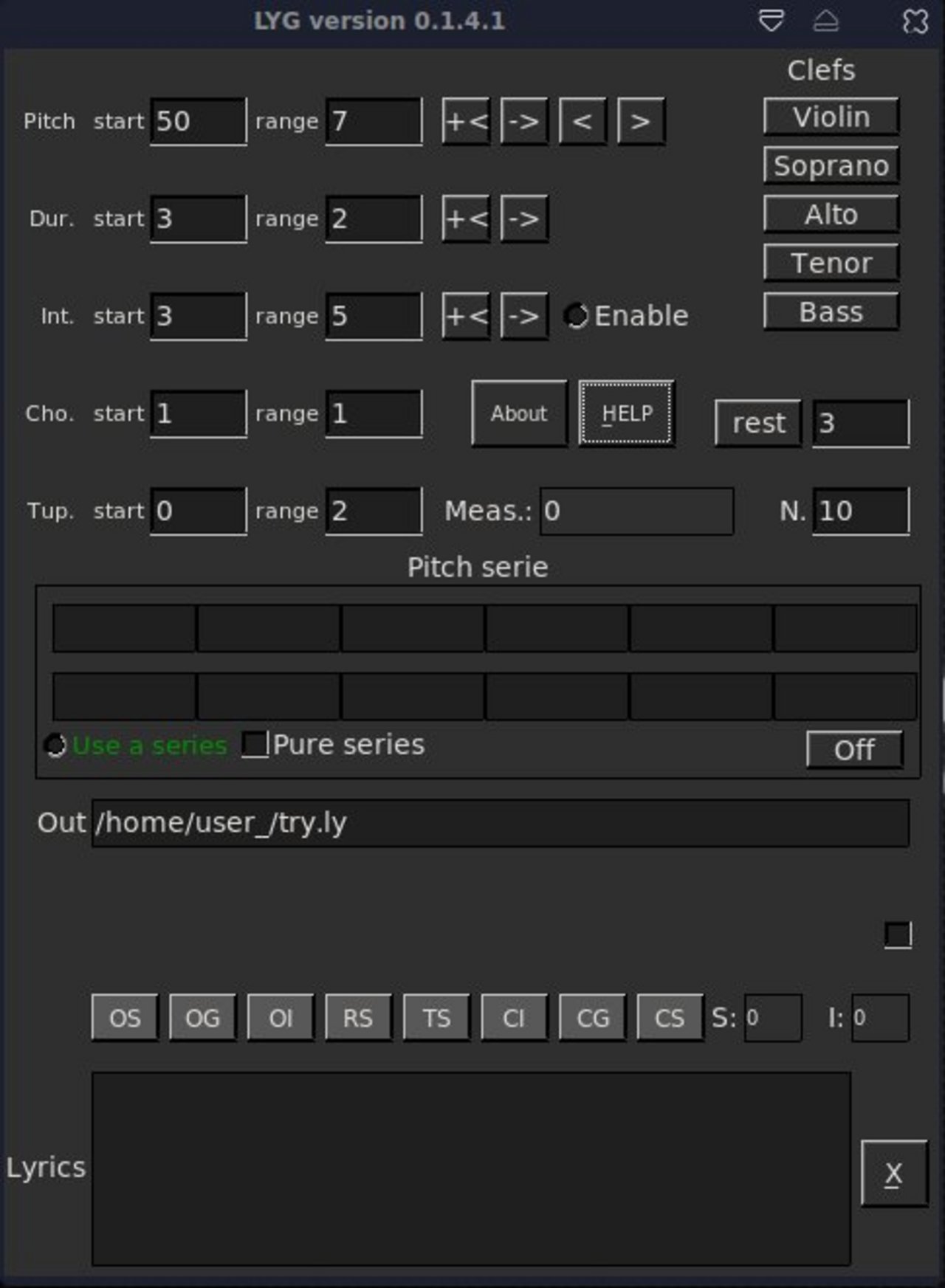Check the 'Pure series' checkbox
This screenshot has width=945, height=1288.
click(255, 744)
